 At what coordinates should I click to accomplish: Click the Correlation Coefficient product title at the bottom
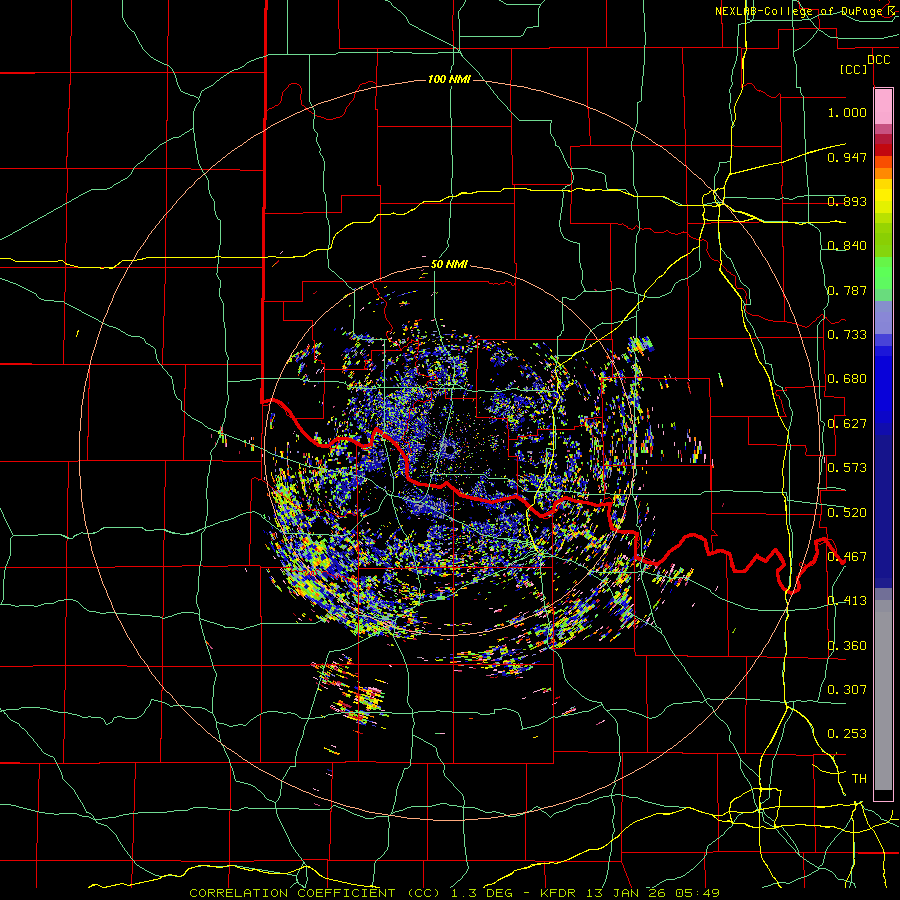[x=315, y=893]
